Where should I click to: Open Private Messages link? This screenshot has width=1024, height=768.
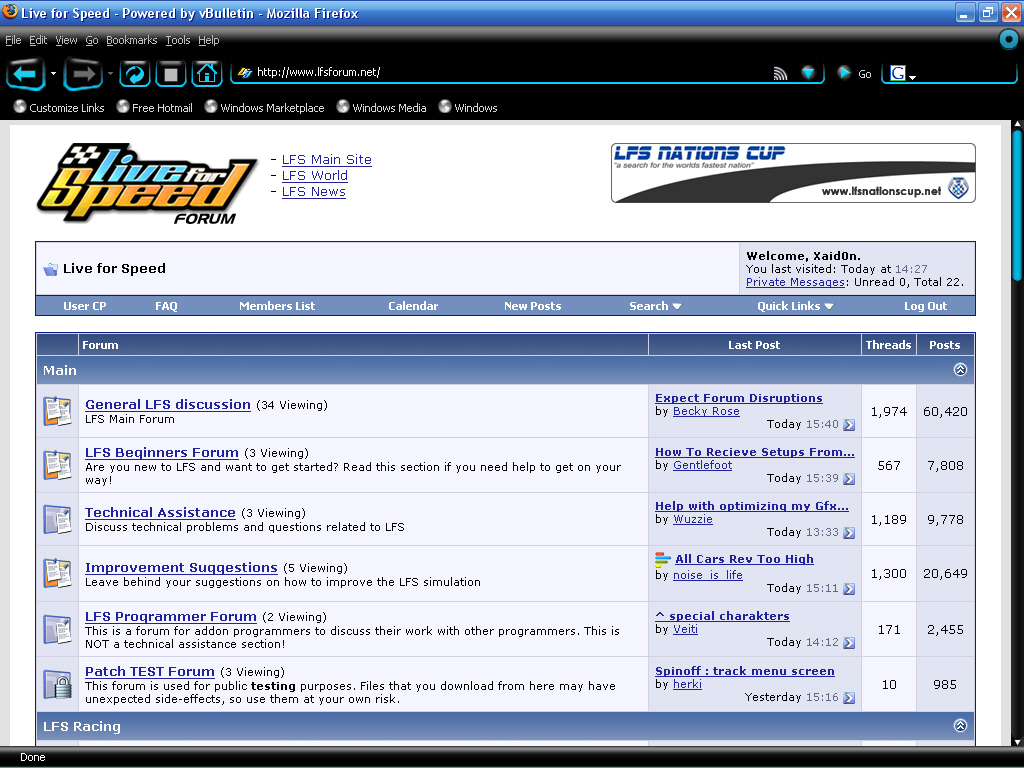click(795, 282)
